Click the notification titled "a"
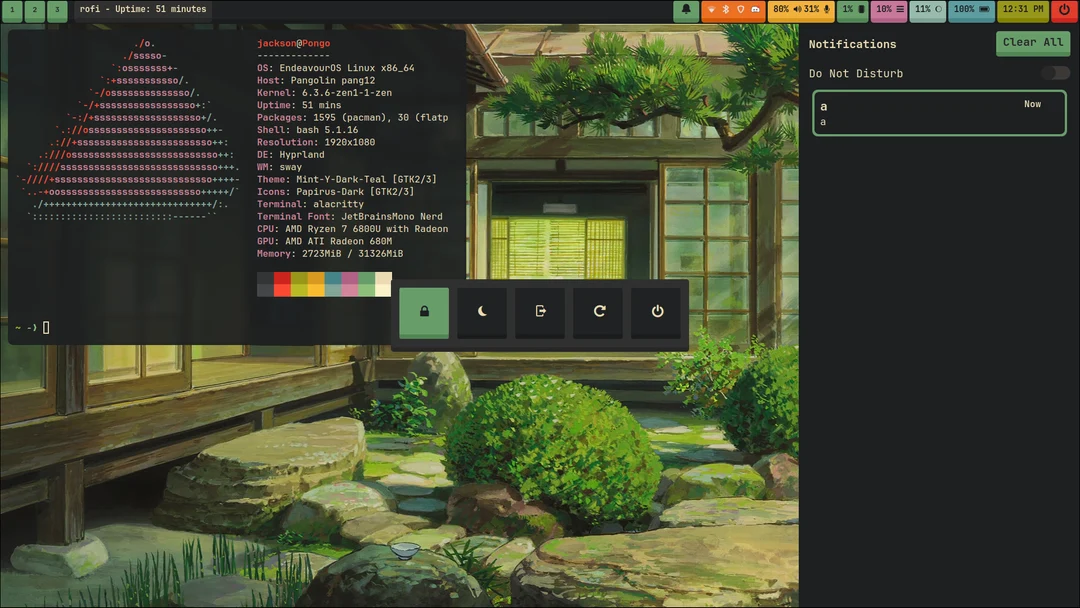Viewport: 1080px width, 608px height. [939, 113]
